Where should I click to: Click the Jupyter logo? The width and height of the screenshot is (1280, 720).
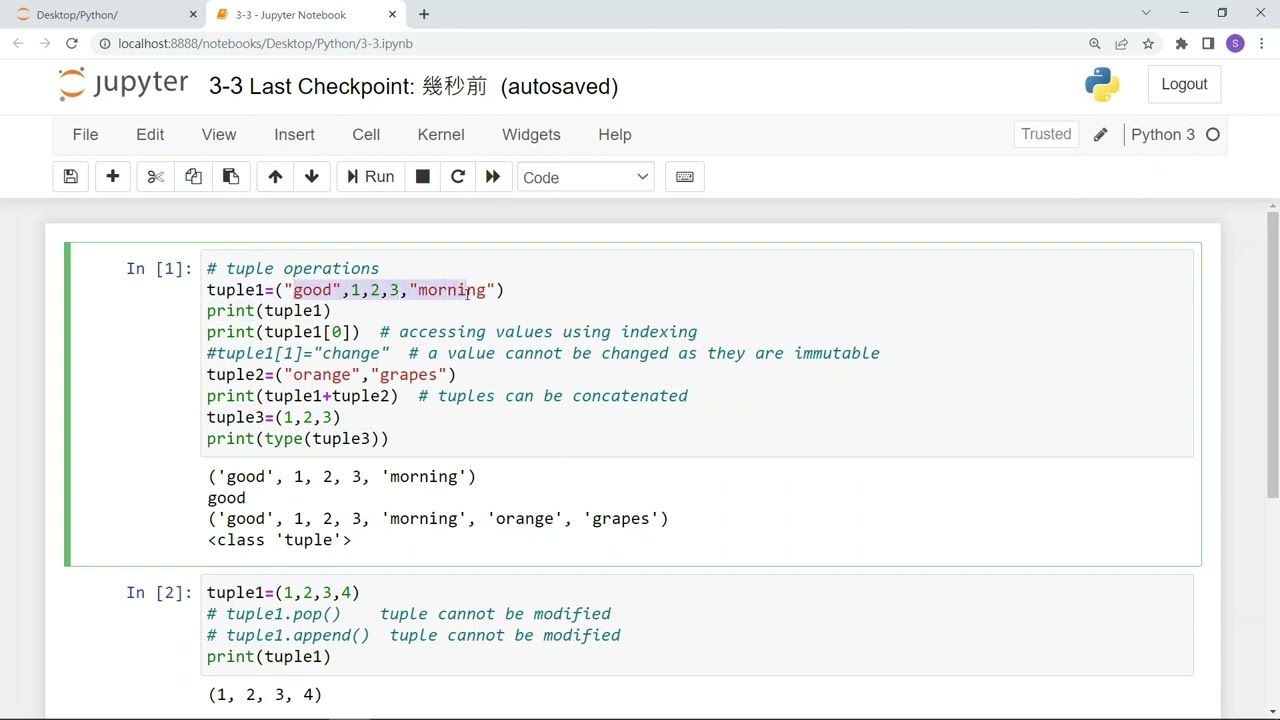click(122, 84)
